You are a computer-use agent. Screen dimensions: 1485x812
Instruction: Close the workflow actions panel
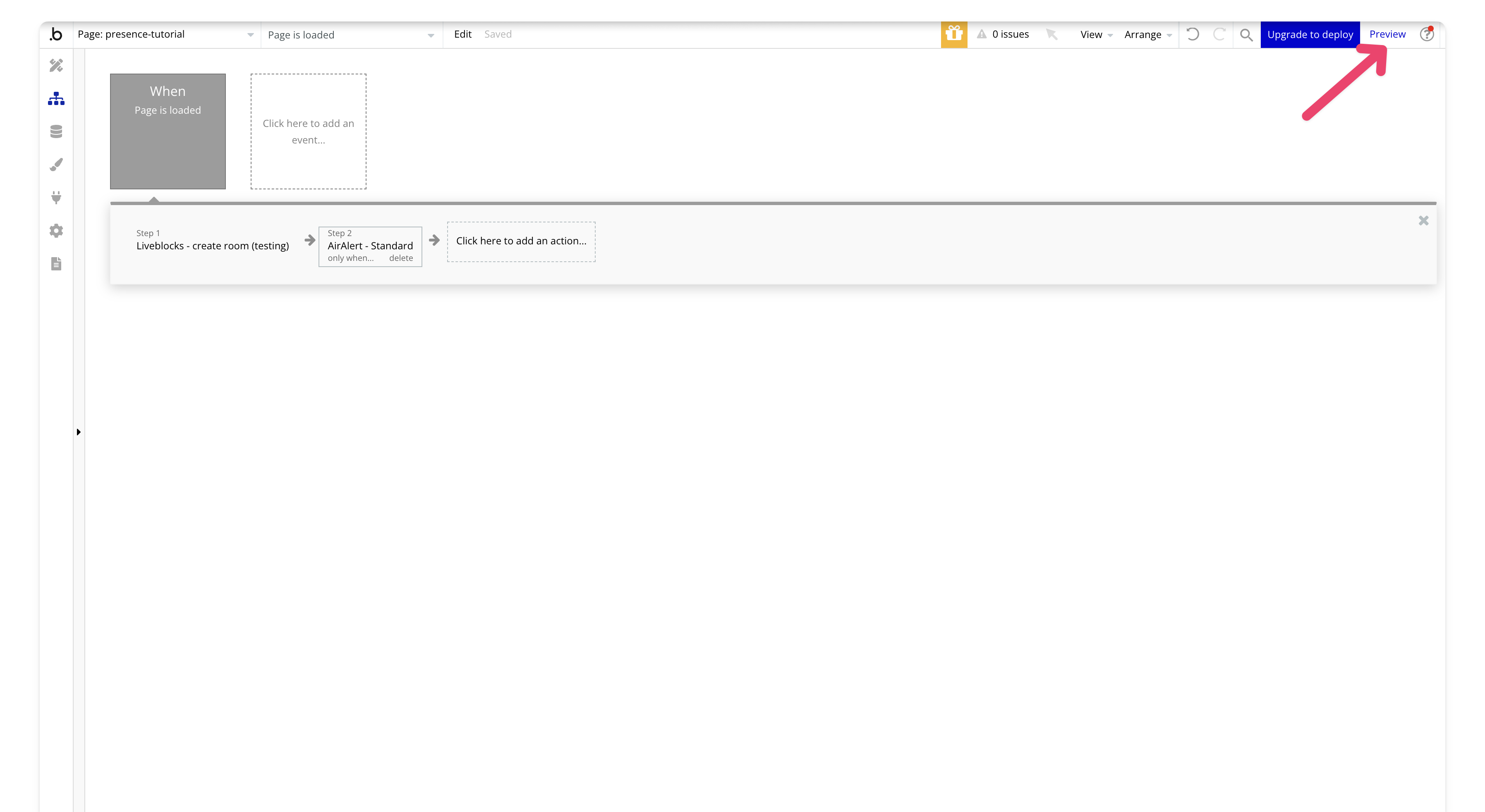tap(1423, 221)
